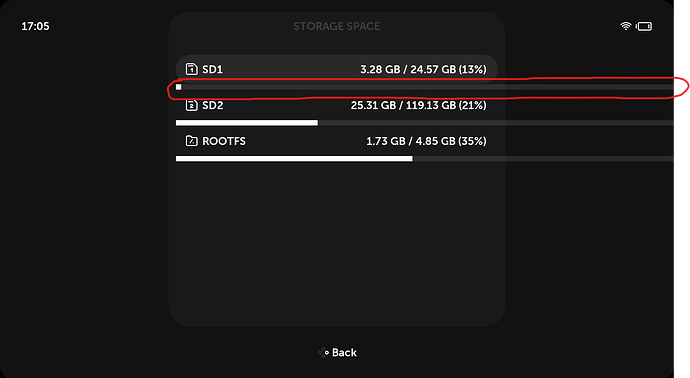Select the ROOTFS storage label
690x378 pixels.
224,141
